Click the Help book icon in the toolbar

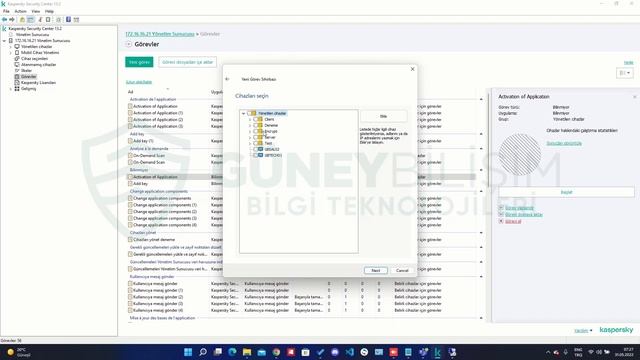[68, 20]
